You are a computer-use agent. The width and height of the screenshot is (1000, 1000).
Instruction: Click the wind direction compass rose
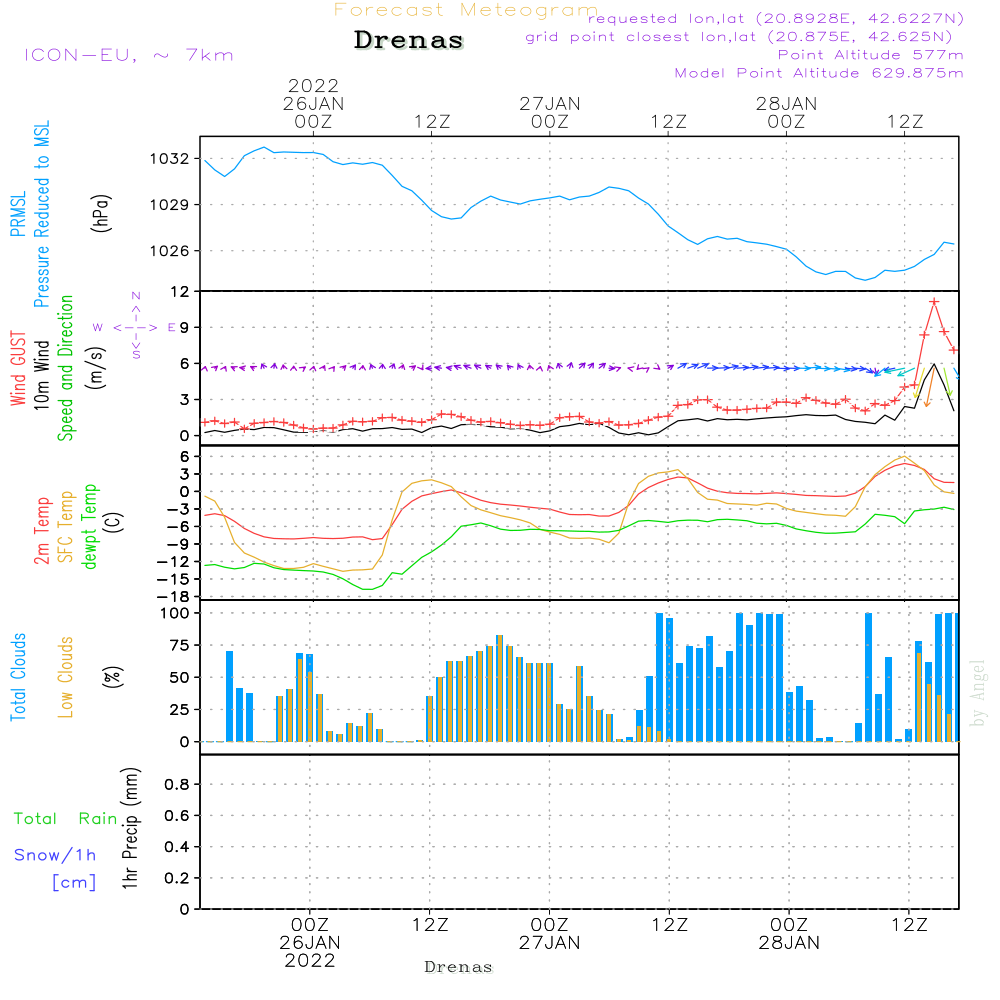136,326
